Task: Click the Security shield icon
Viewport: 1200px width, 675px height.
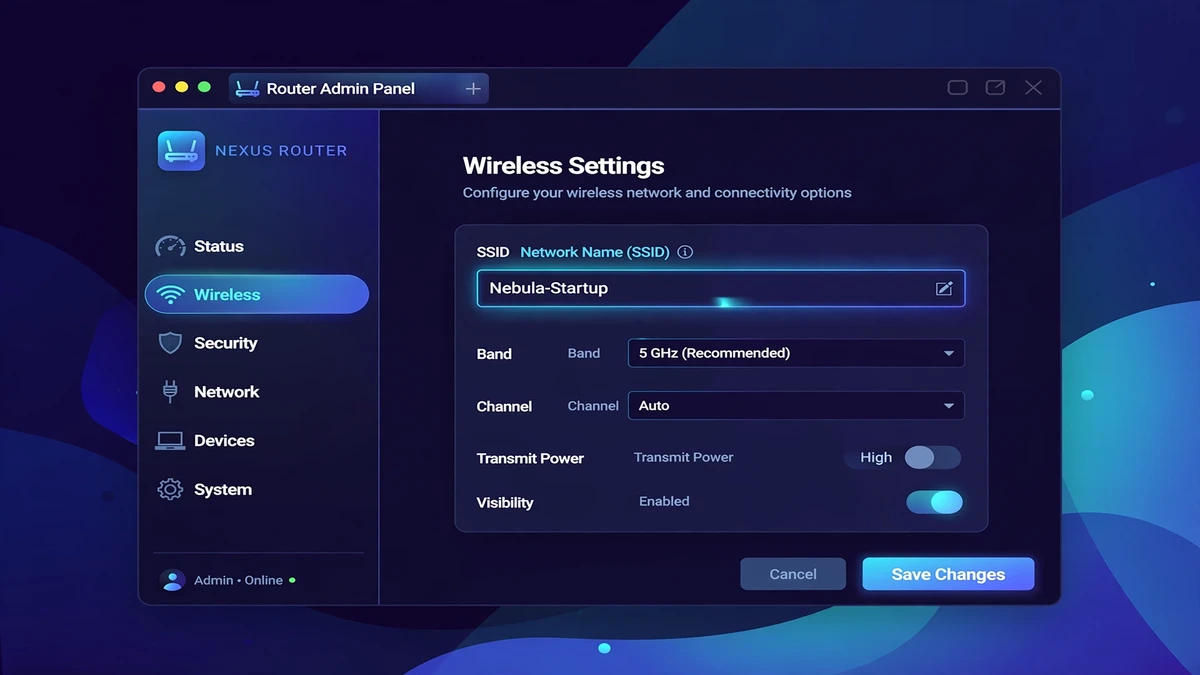Action: [170, 343]
